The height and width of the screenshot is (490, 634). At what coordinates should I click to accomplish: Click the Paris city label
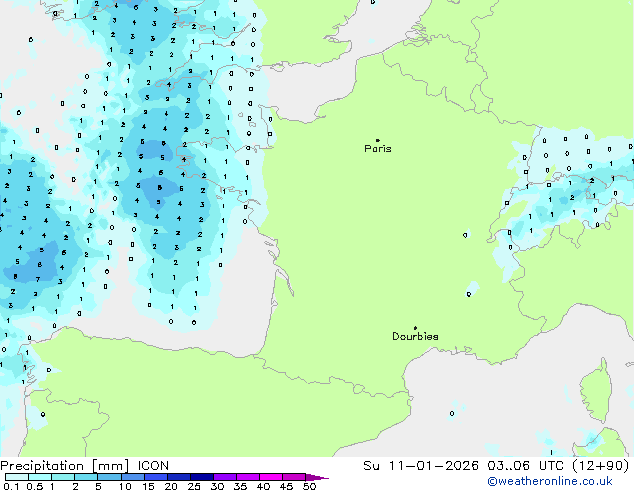pos(378,149)
